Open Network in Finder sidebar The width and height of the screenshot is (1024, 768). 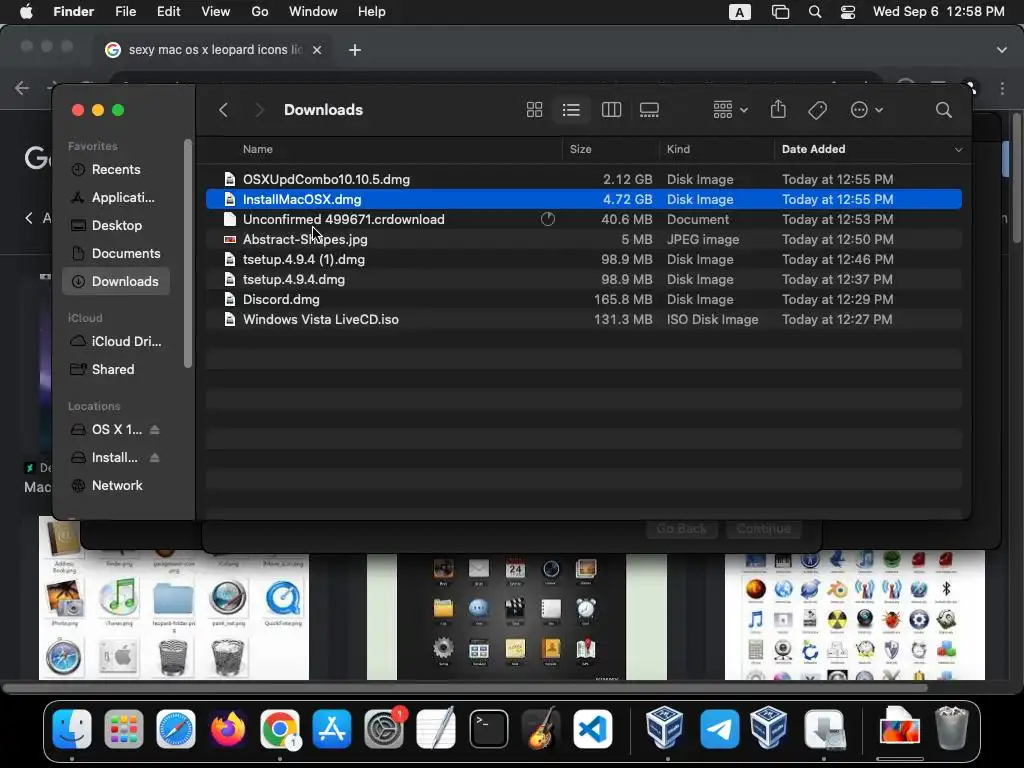tap(116, 485)
